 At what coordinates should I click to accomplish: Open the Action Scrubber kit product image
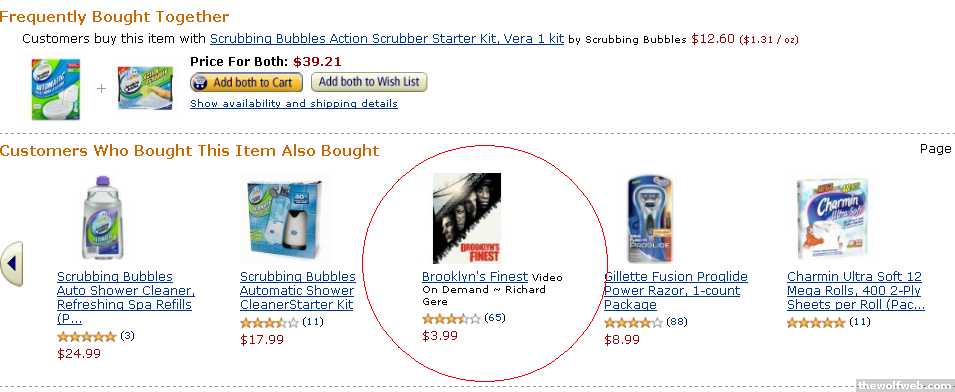click(146, 88)
